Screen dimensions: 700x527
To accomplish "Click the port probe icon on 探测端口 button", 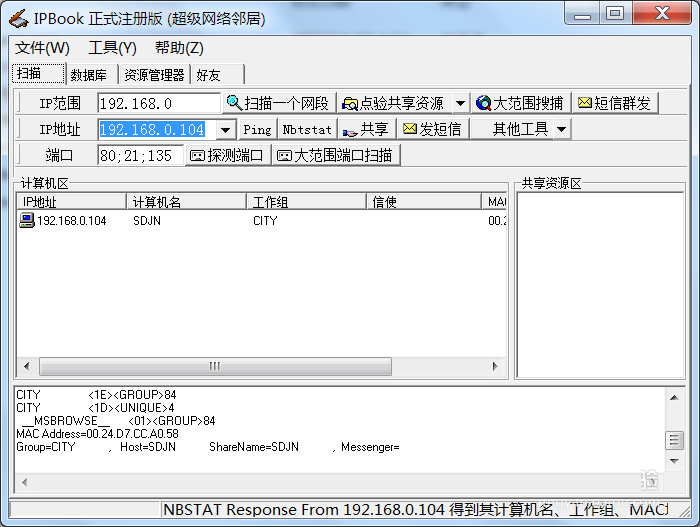I will pos(197,155).
